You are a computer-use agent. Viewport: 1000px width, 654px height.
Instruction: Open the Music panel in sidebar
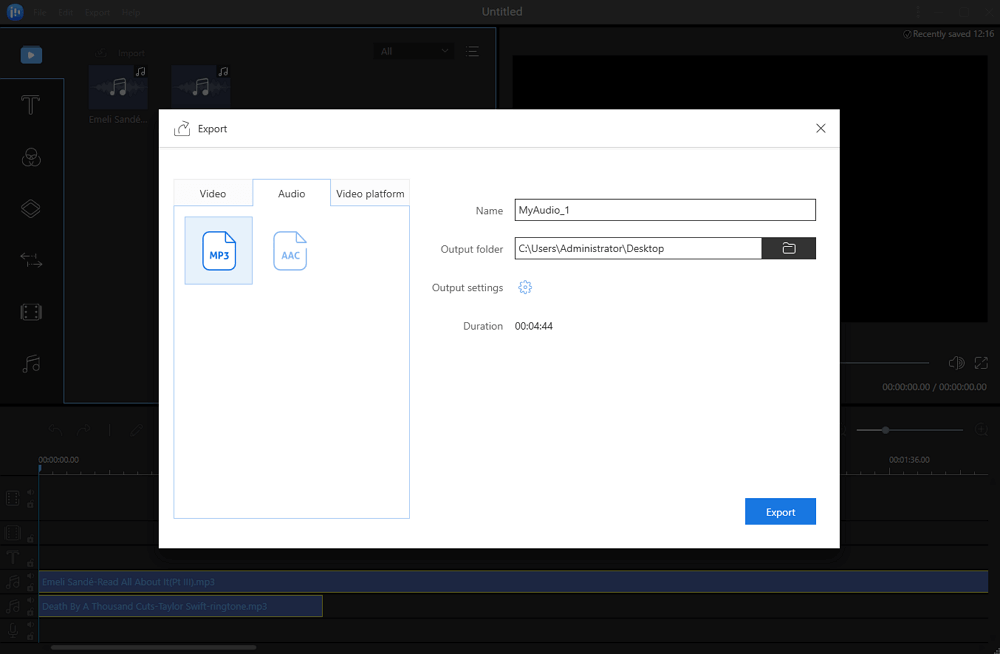point(31,364)
